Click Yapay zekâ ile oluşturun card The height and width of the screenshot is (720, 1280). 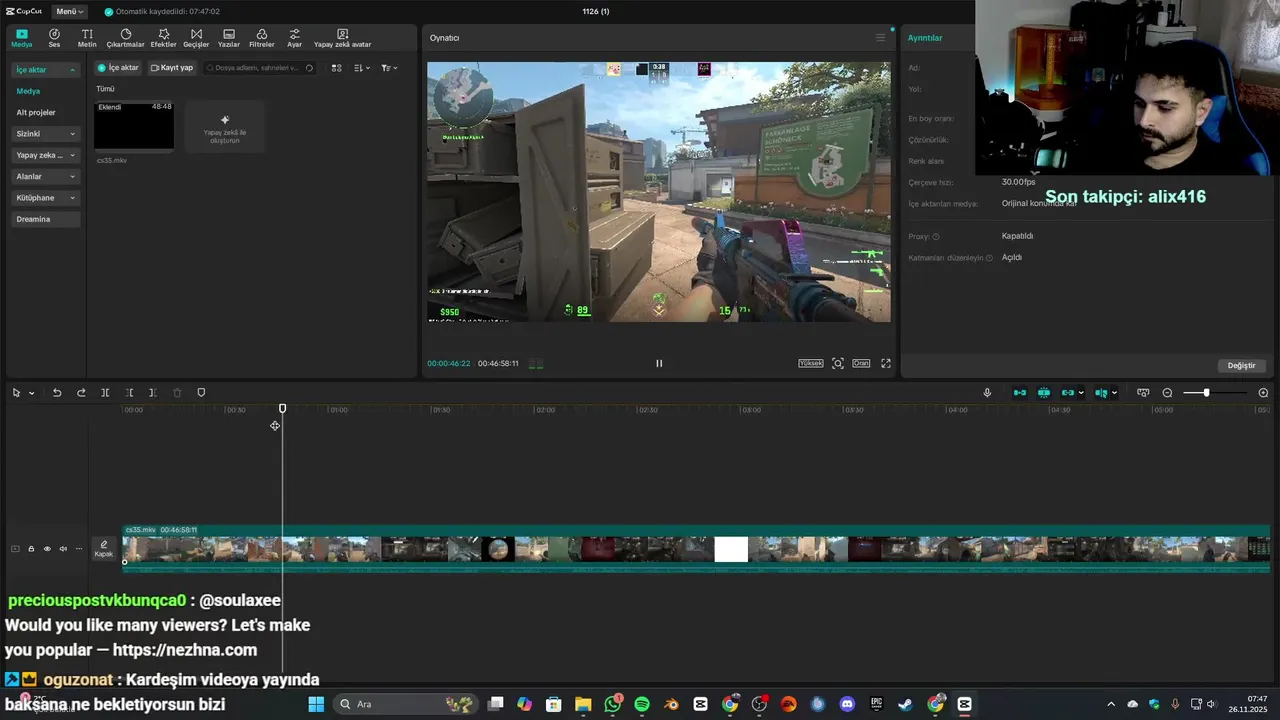click(x=225, y=127)
